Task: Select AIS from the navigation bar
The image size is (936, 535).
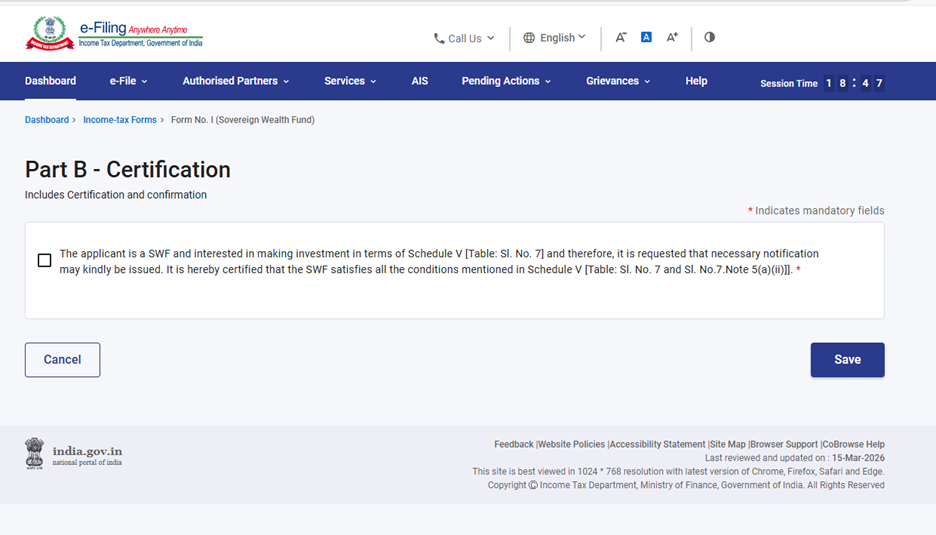Action: tap(419, 81)
